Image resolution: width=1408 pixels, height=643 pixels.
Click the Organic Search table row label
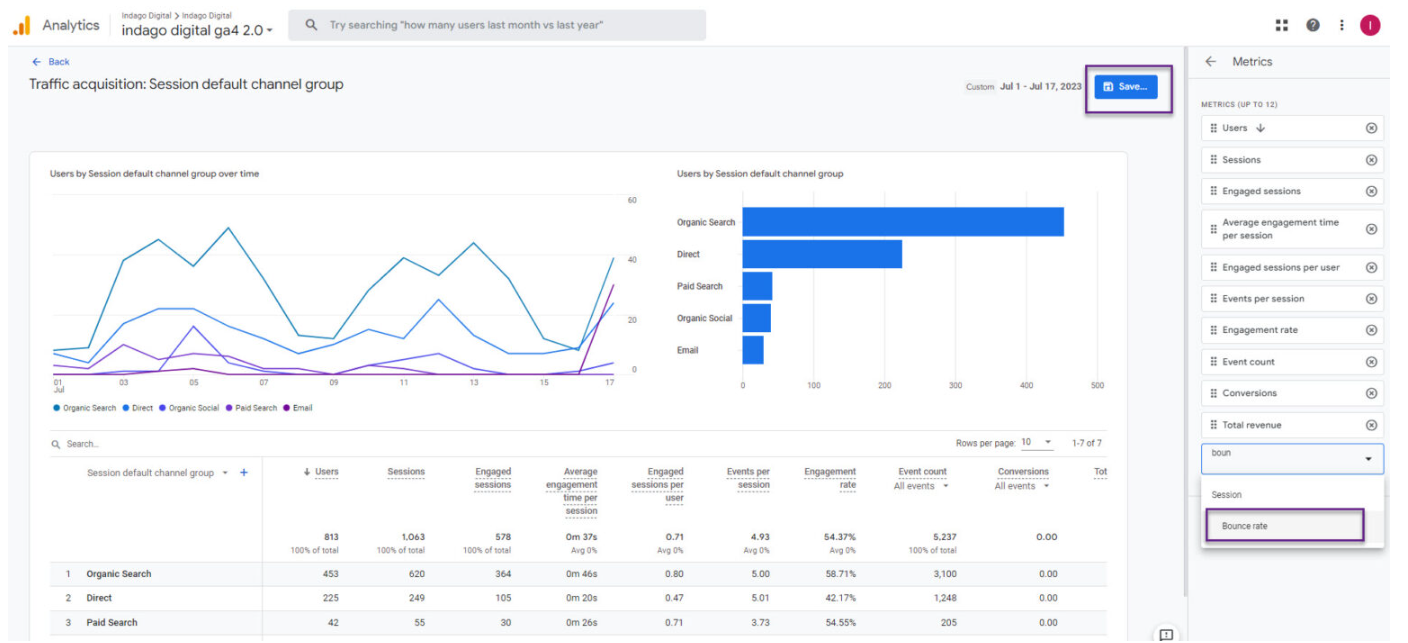[119, 574]
